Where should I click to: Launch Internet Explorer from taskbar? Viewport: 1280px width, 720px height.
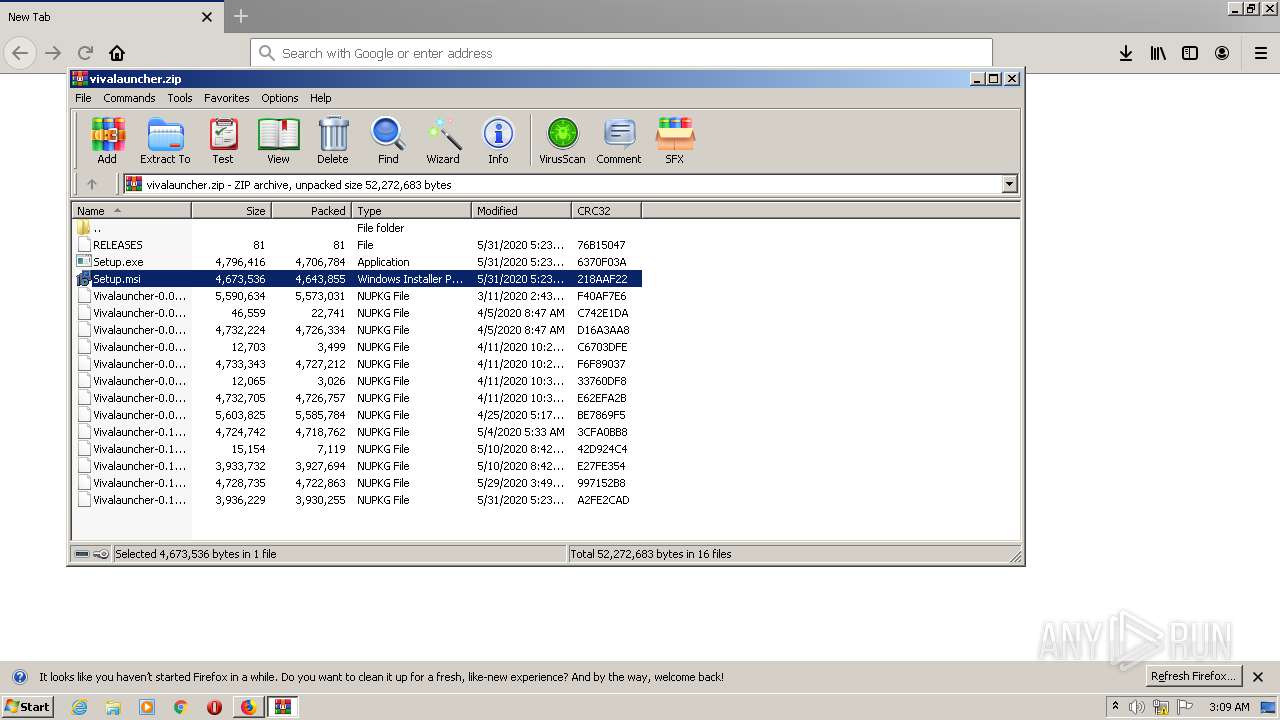(x=79, y=707)
